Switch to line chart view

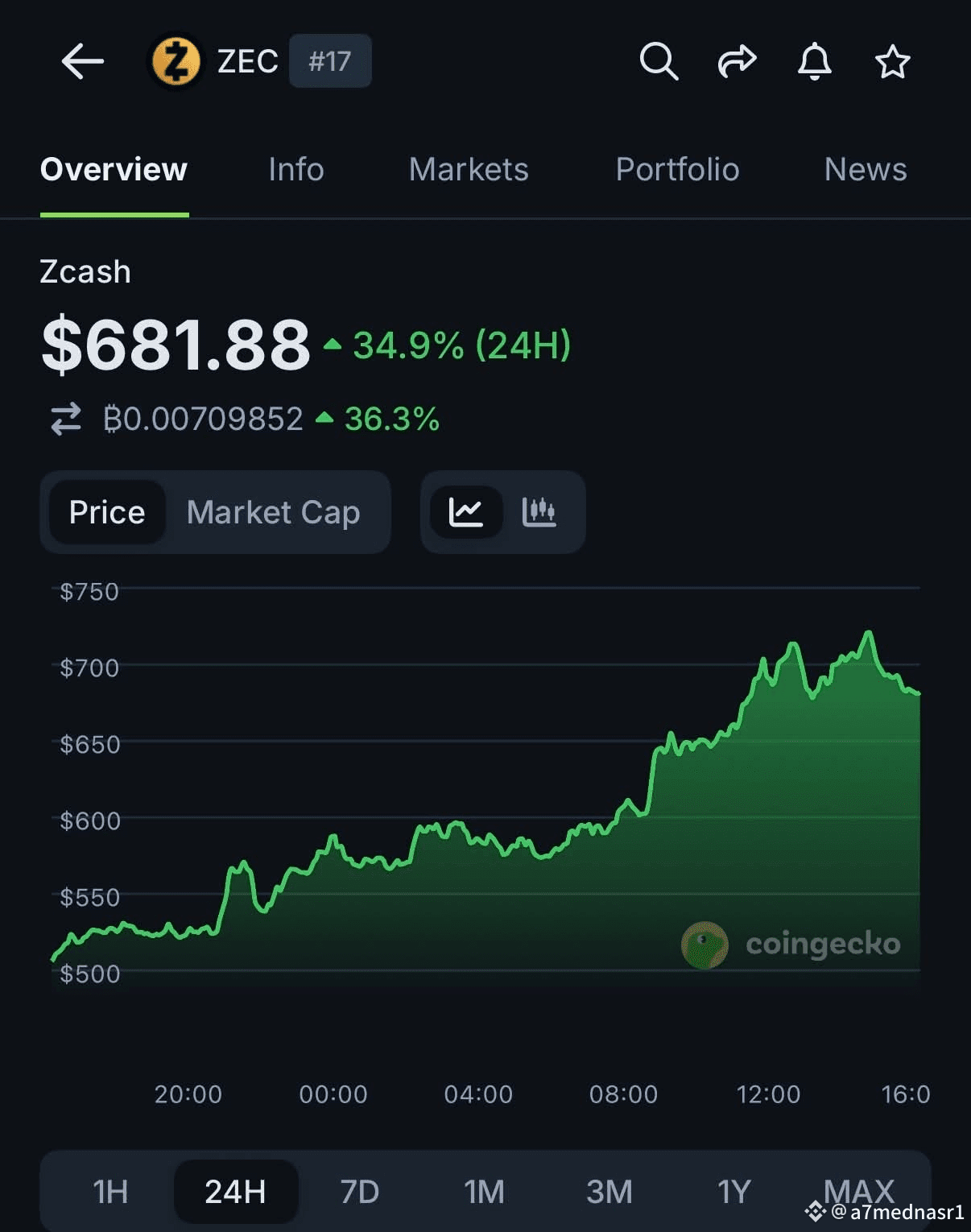465,512
